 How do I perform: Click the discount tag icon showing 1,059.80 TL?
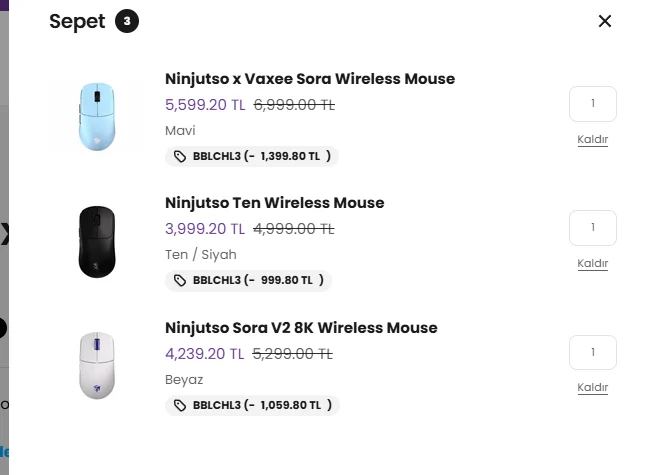click(180, 406)
